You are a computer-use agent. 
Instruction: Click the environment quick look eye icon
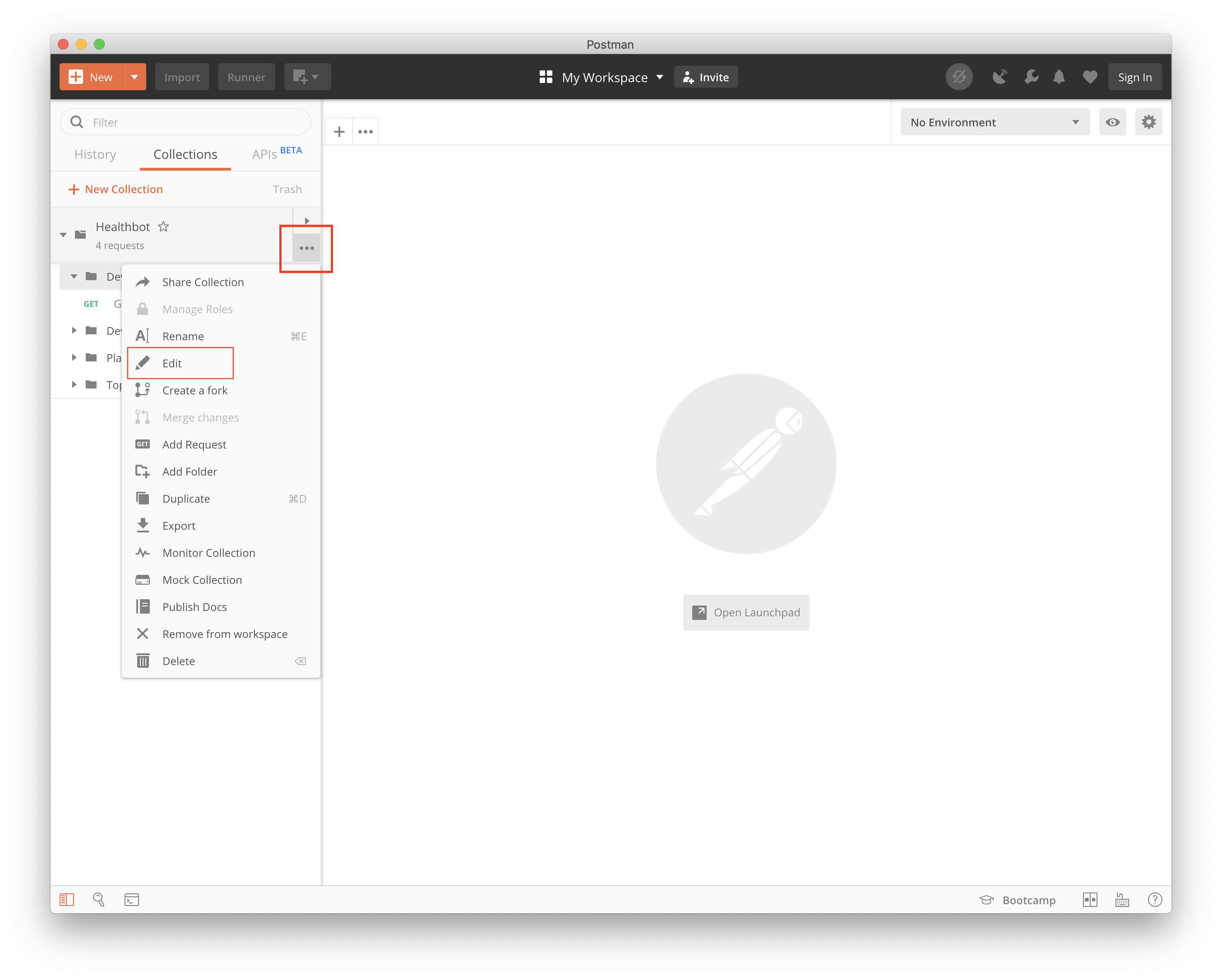pyautogui.click(x=1113, y=122)
